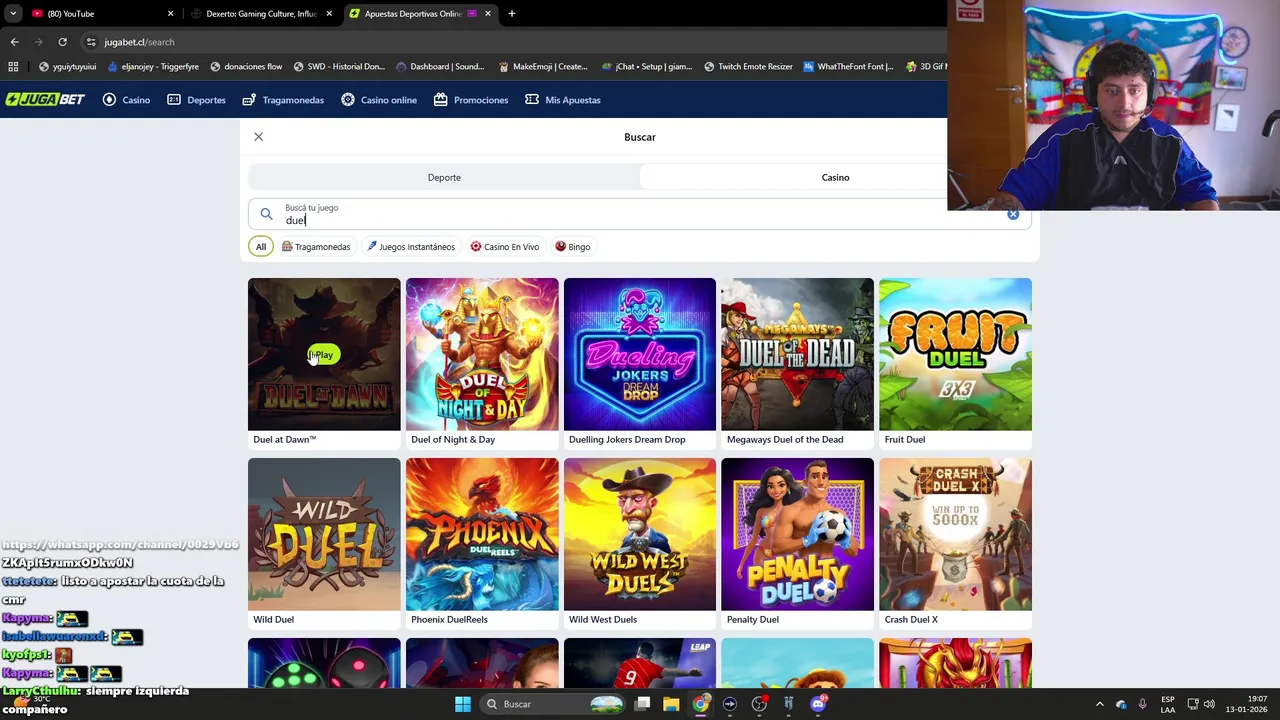The height and width of the screenshot is (720, 1280).
Task: Filter by Tragamonedas chip
Action: [316, 247]
